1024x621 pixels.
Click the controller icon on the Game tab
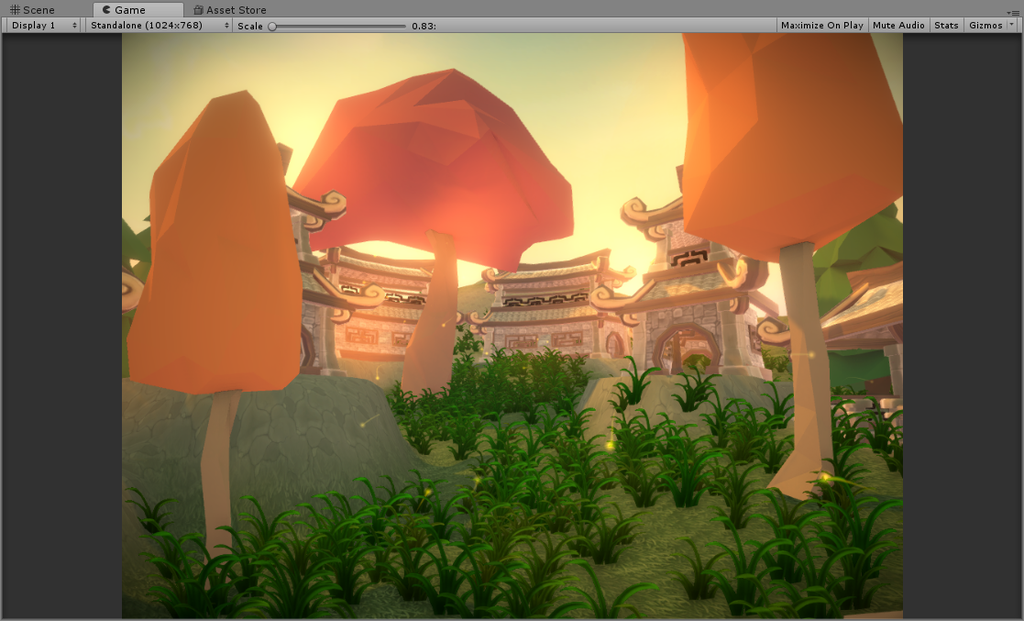coord(106,10)
